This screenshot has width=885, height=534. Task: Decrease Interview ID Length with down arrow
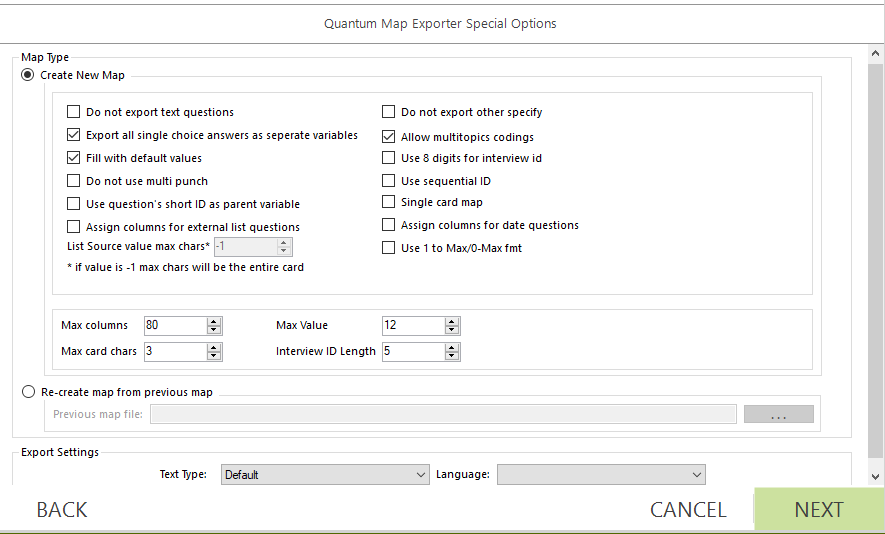click(x=452, y=356)
